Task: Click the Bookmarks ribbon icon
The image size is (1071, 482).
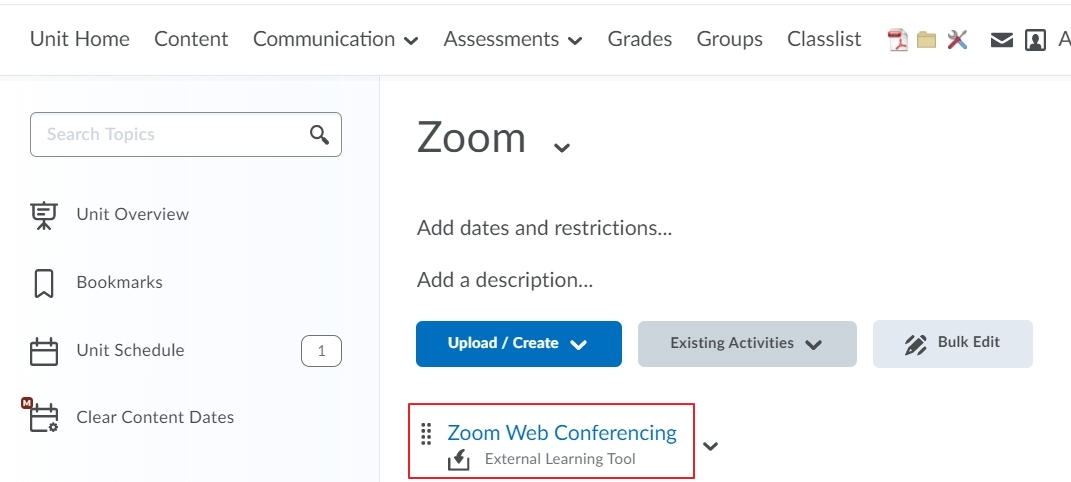Action: 44,283
